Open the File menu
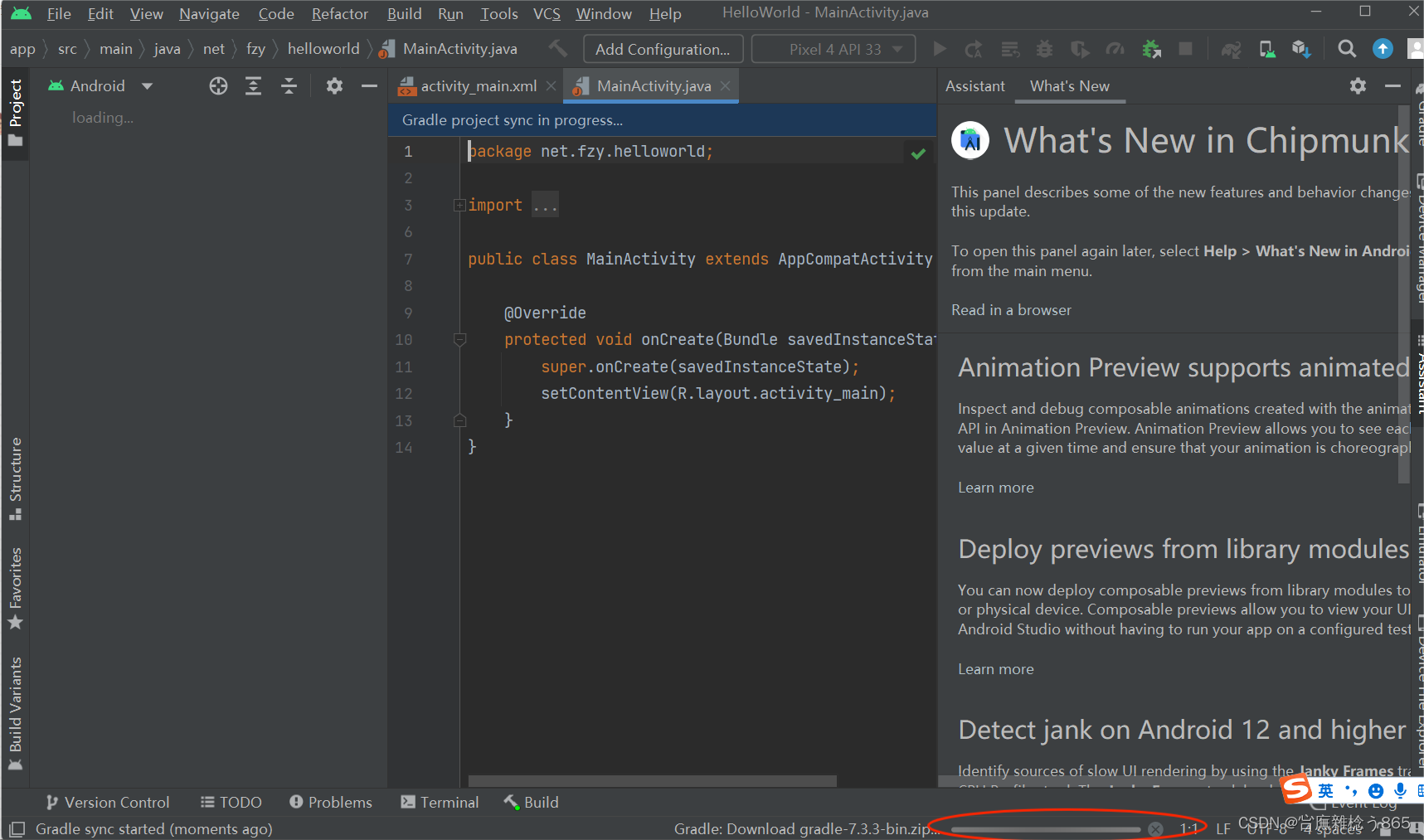Viewport: 1424px width, 840px height. tap(59, 13)
